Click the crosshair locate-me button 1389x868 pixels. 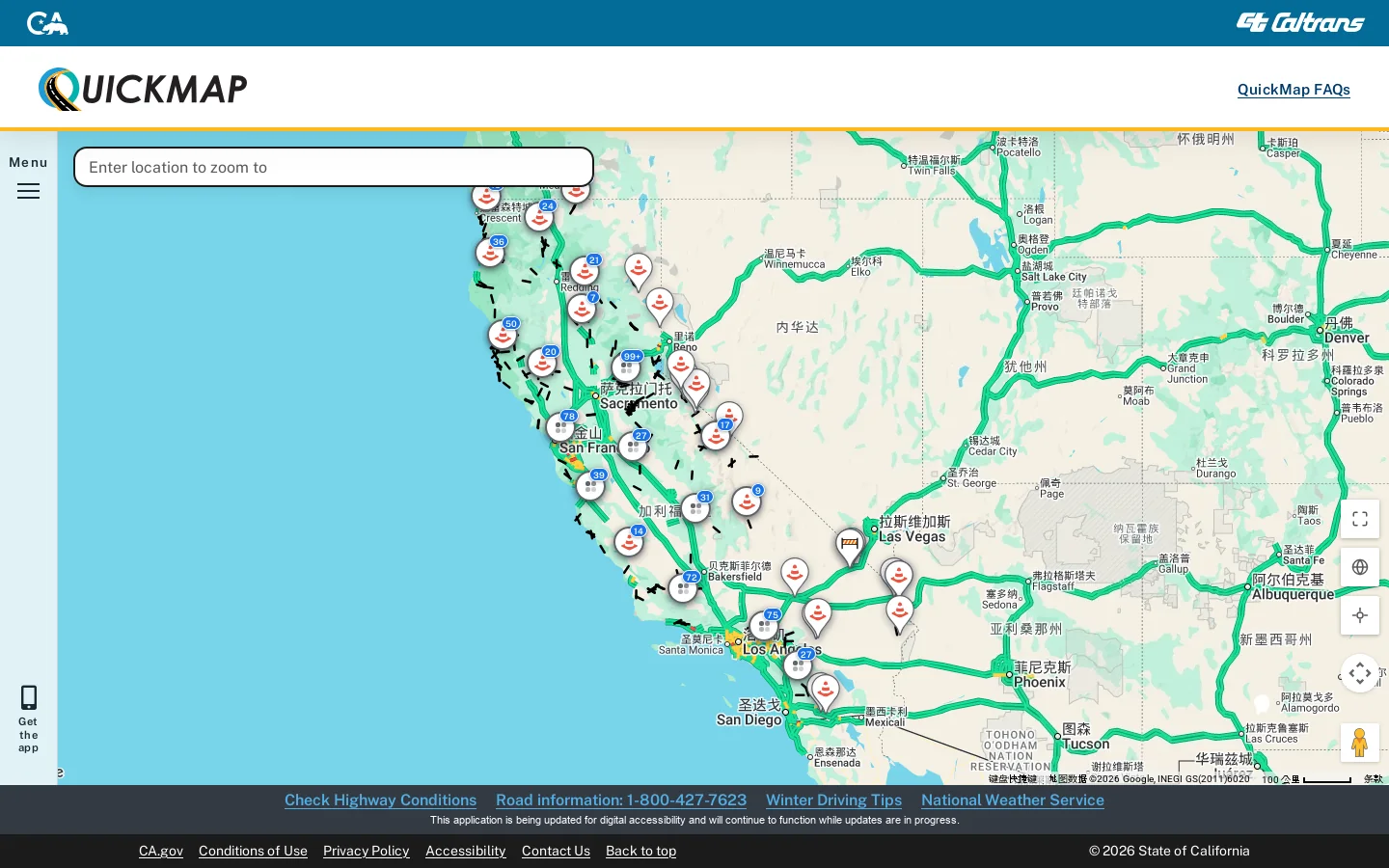click(1360, 615)
